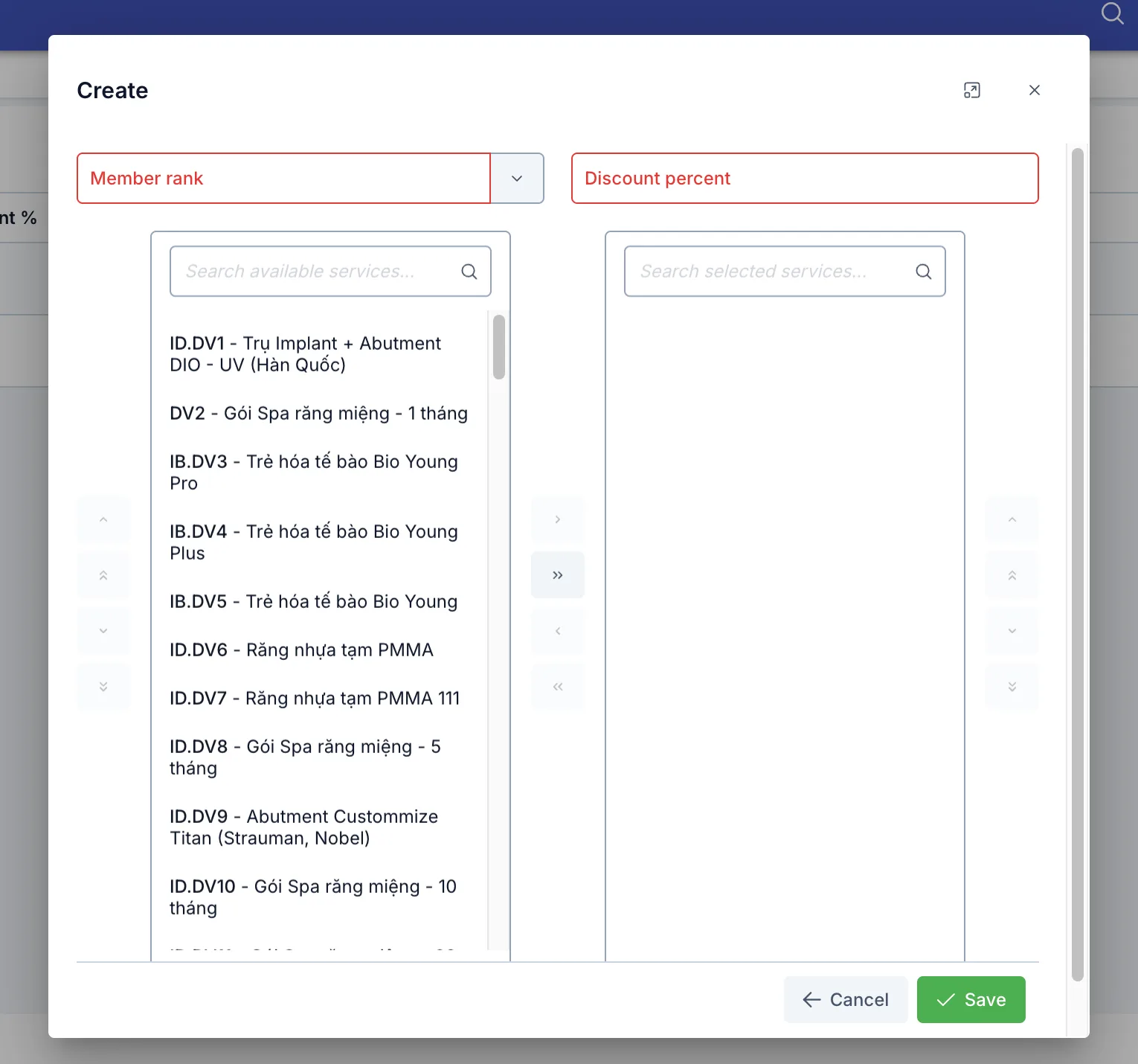Click the available services search magnifier icon
The height and width of the screenshot is (1064, 1138).
coord(469,272)
